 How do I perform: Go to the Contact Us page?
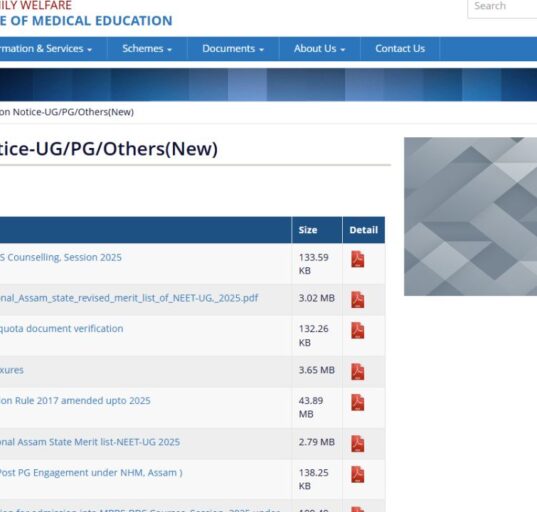tap(400, 49)
